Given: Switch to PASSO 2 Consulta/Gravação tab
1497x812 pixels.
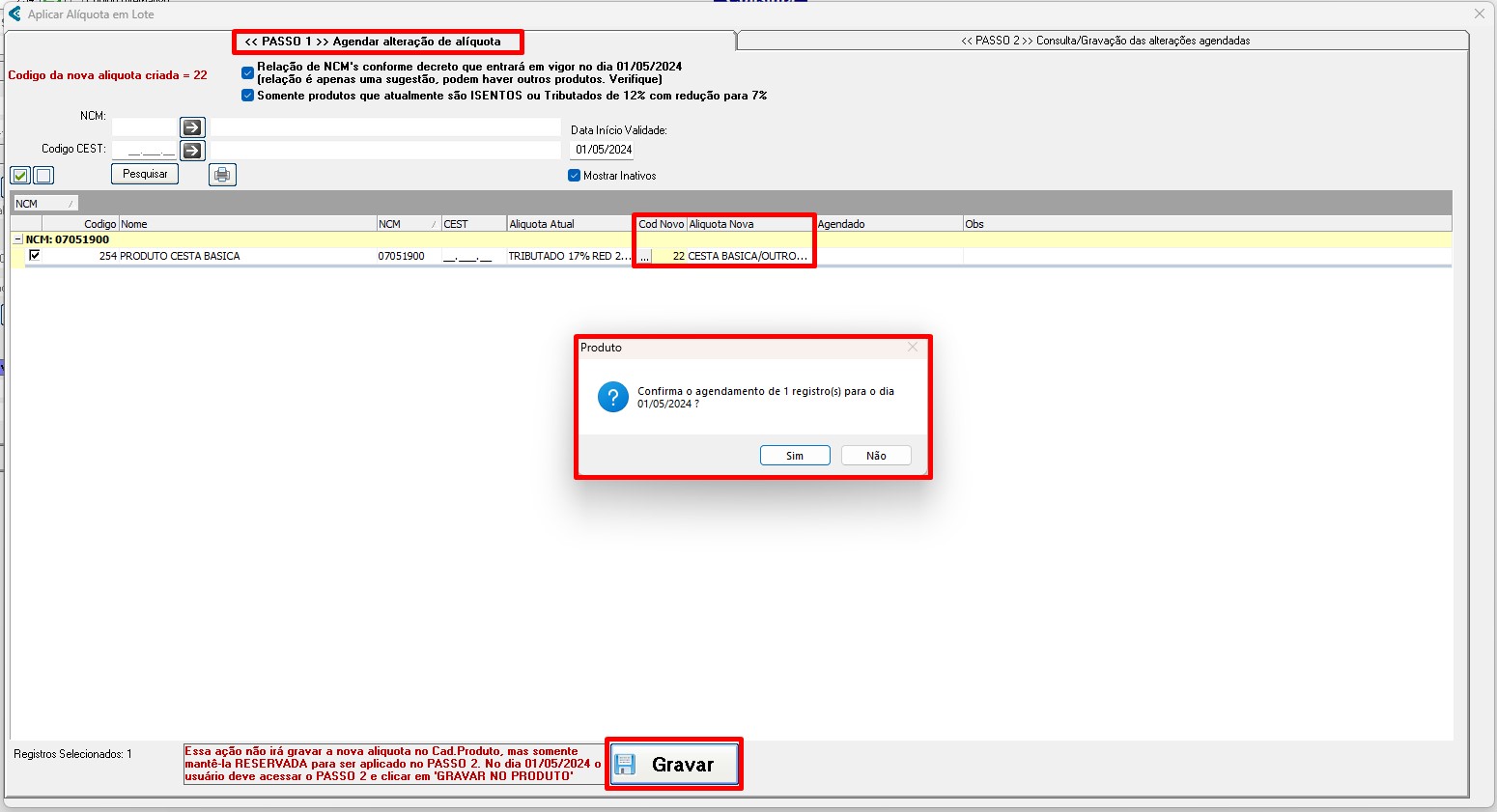Looking at the screenshot, I should click(x=1105, y=41).
